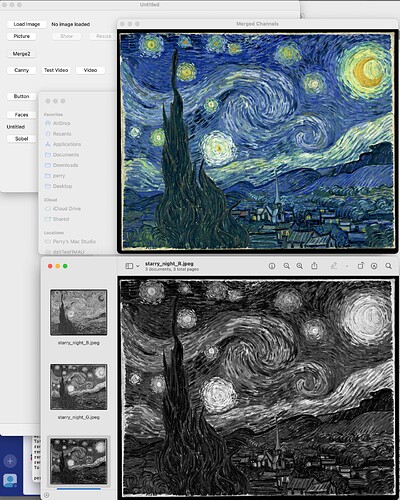The image size is (400, 500).
Task: Click the generic Button button
Action: click(x=22, y=96)
